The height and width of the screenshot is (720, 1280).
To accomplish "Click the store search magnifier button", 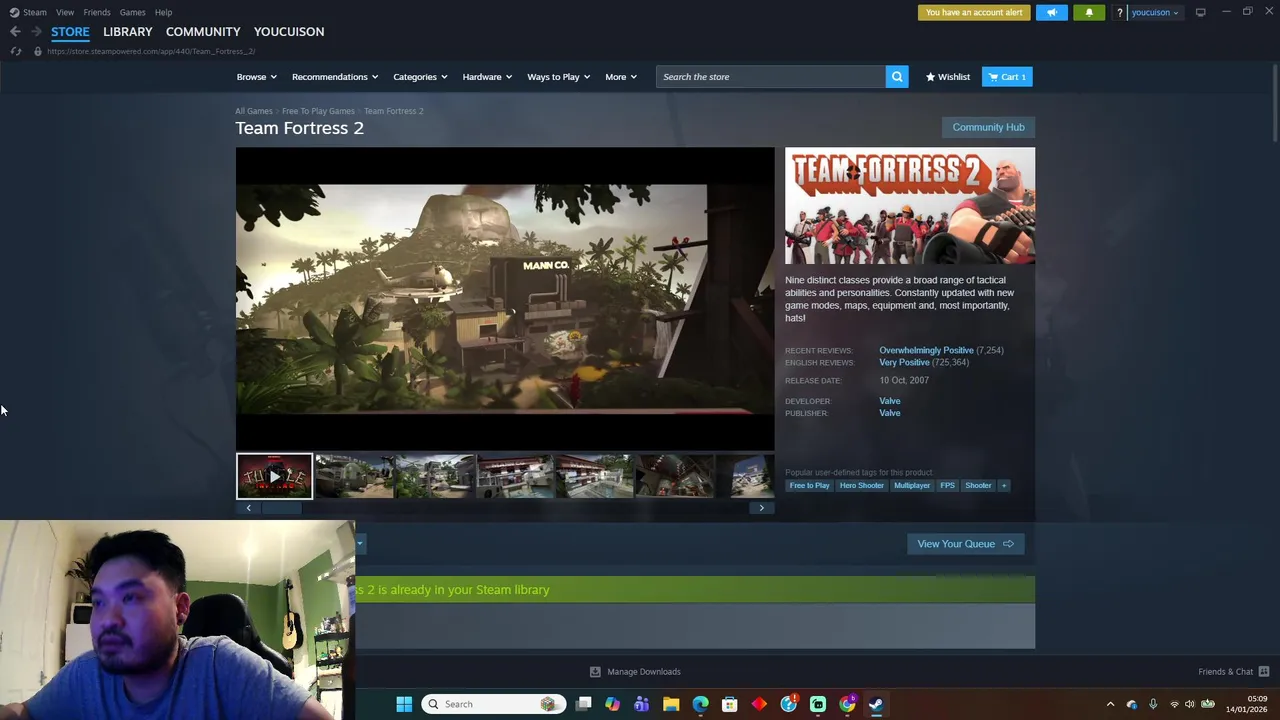I will pos(897,77).
